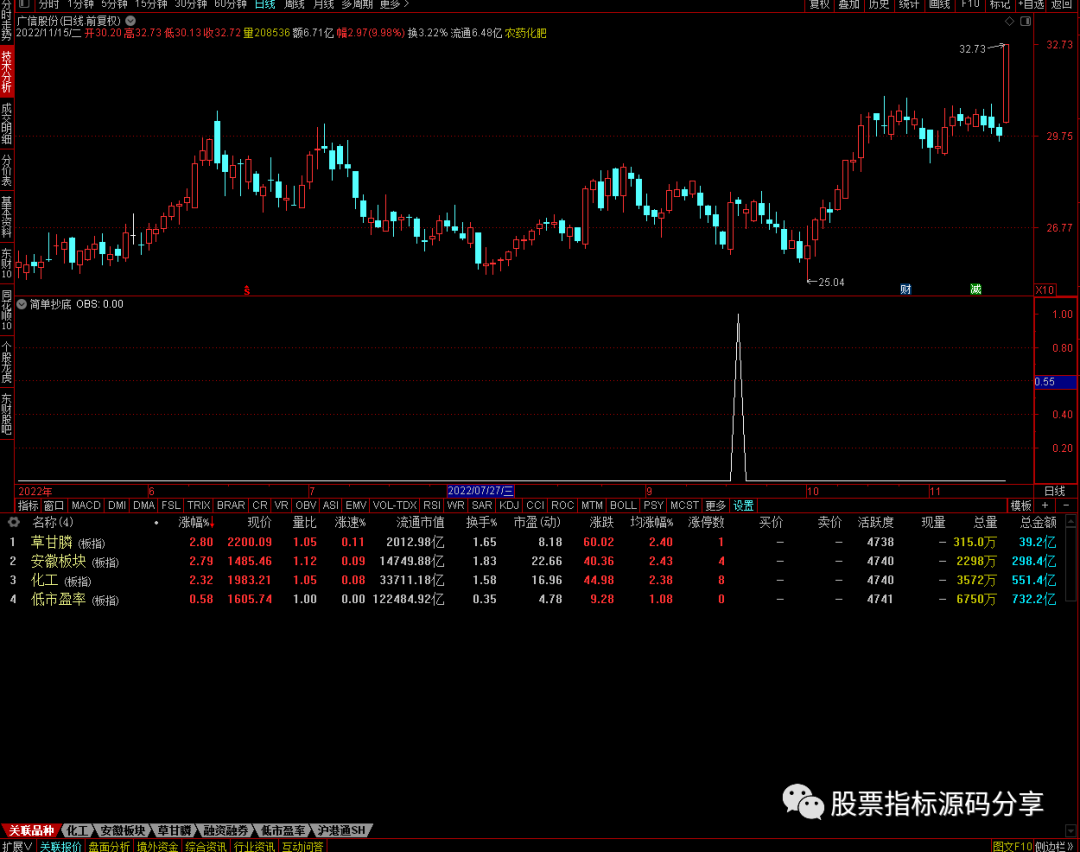Open the 成交明细 sidebar tab
The image size is (1080, 852).
pyautogui.click(x=7, y=123)
